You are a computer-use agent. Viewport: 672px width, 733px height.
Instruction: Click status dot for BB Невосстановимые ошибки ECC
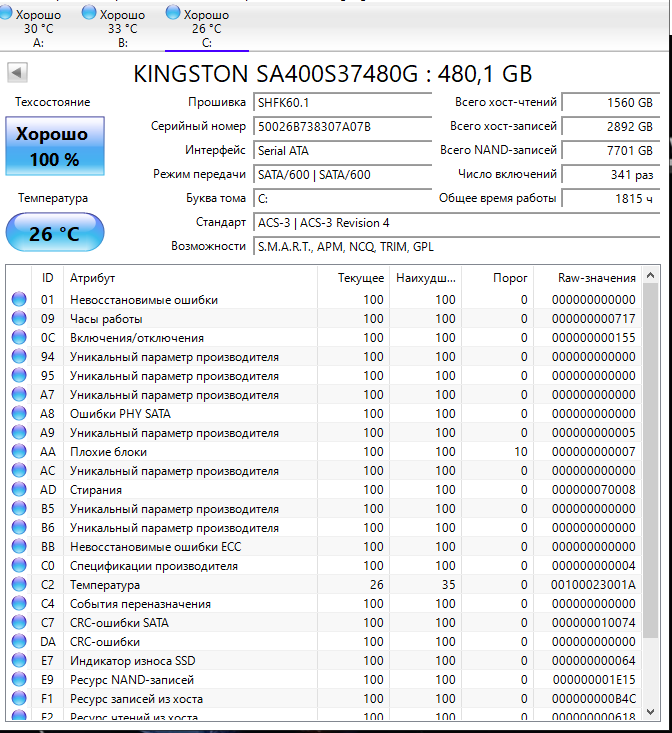[x=19, y=546]
